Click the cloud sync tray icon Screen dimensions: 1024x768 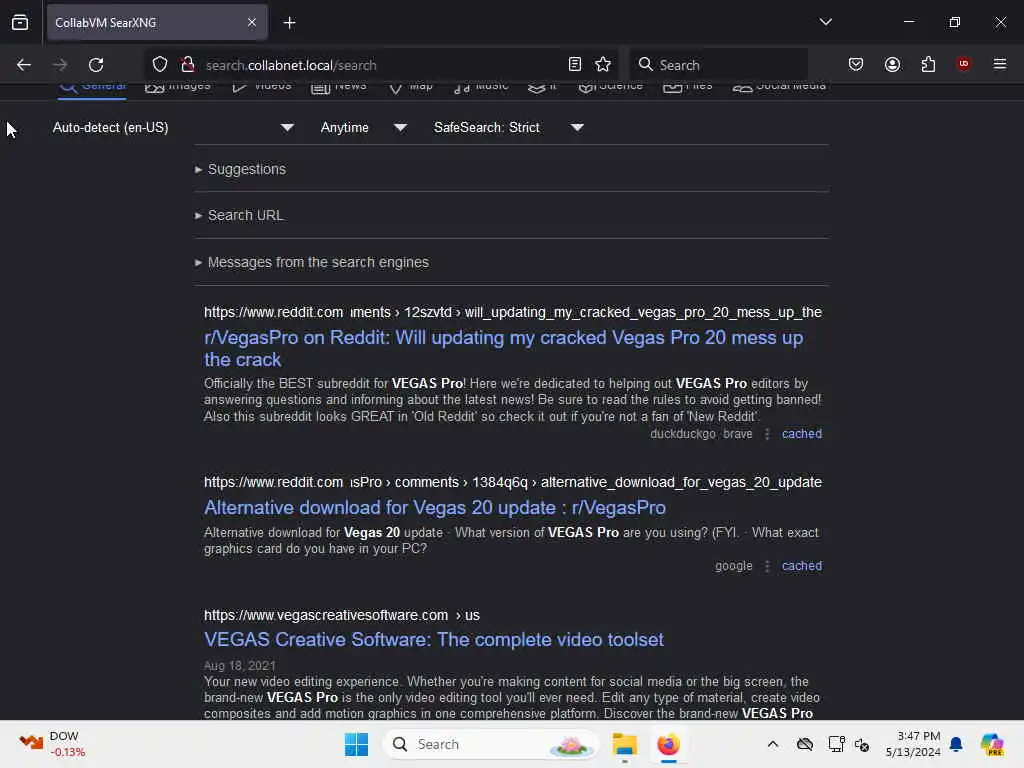click(805, 744)
